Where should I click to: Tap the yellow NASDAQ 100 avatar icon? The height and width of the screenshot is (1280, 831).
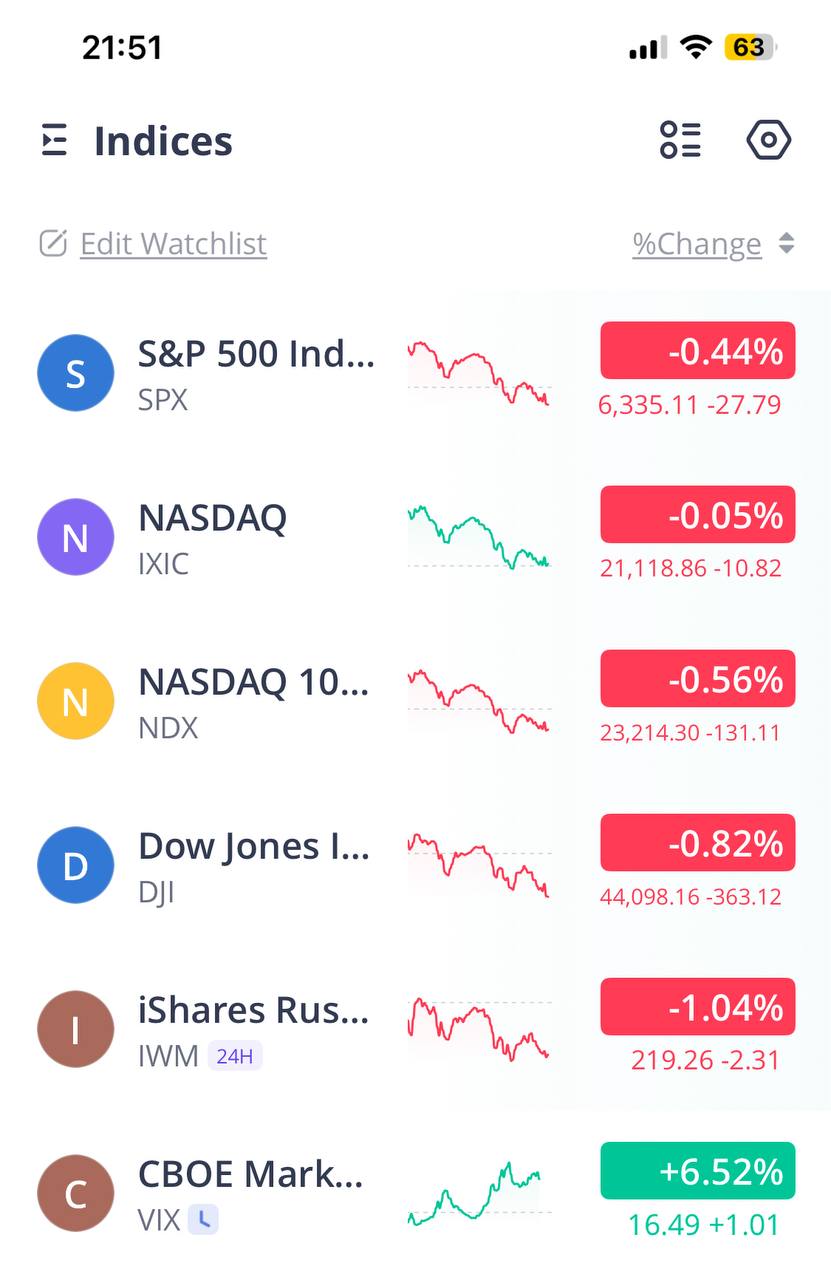pyautogui.click(x=75, y=702)
